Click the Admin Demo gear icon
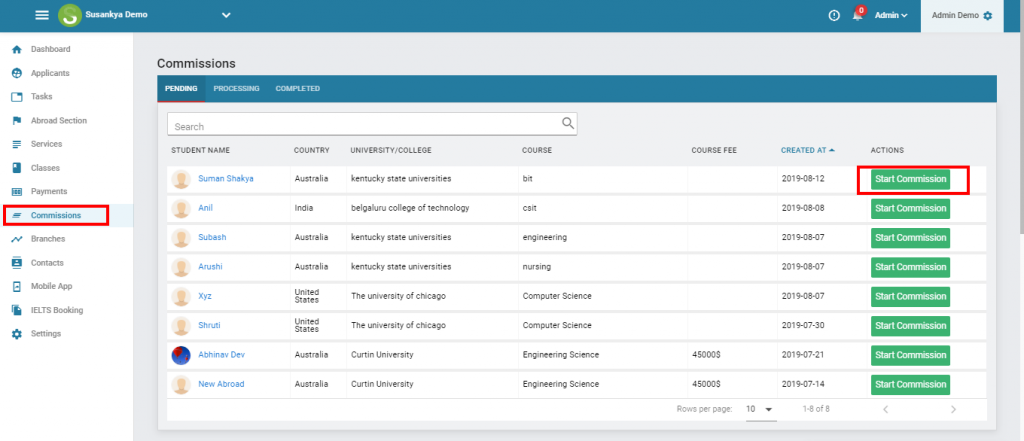This screenshot has width=1024, height=441. click(988, 16)
